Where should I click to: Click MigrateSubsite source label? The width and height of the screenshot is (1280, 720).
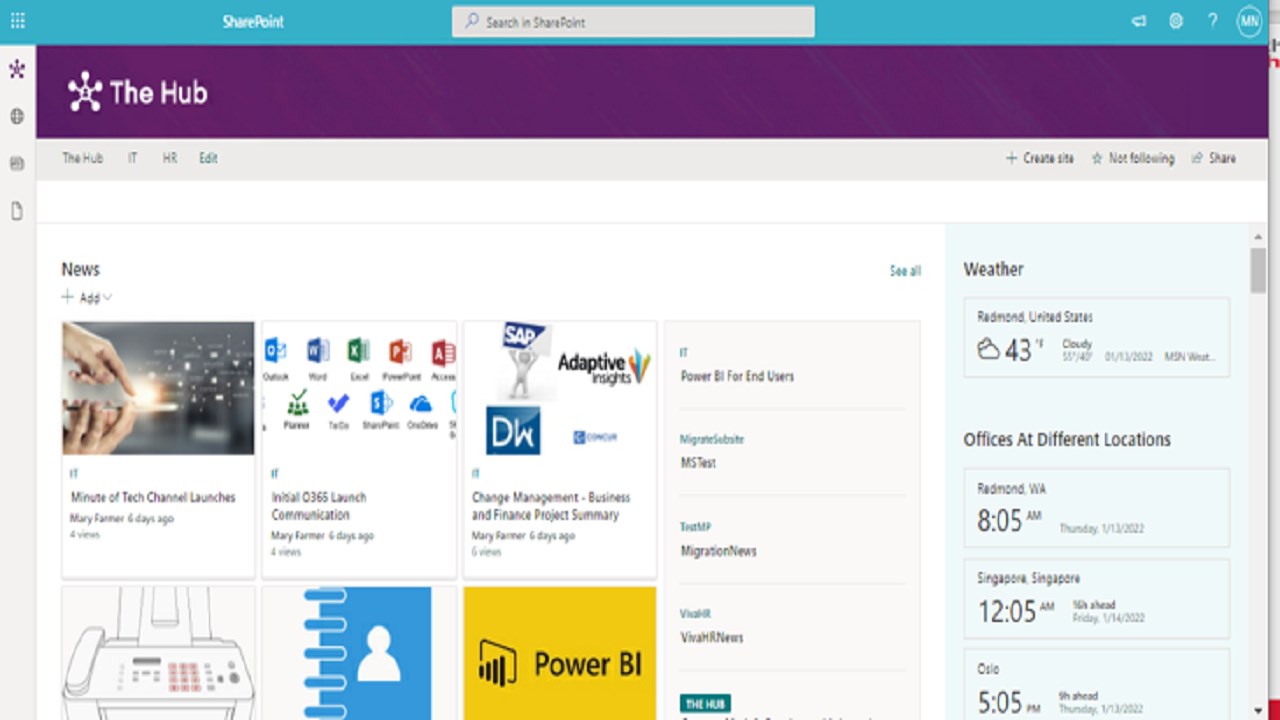tap(712, 439)
